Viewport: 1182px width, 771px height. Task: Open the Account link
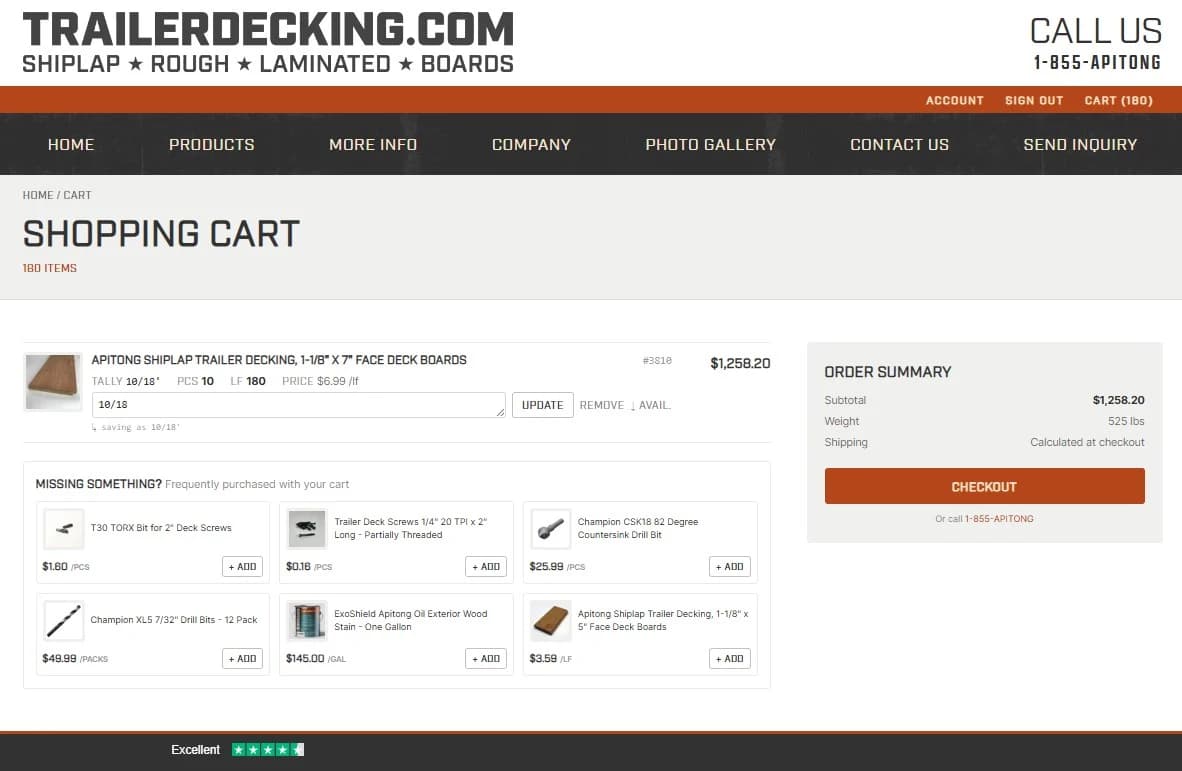click(x=954, y=100)
